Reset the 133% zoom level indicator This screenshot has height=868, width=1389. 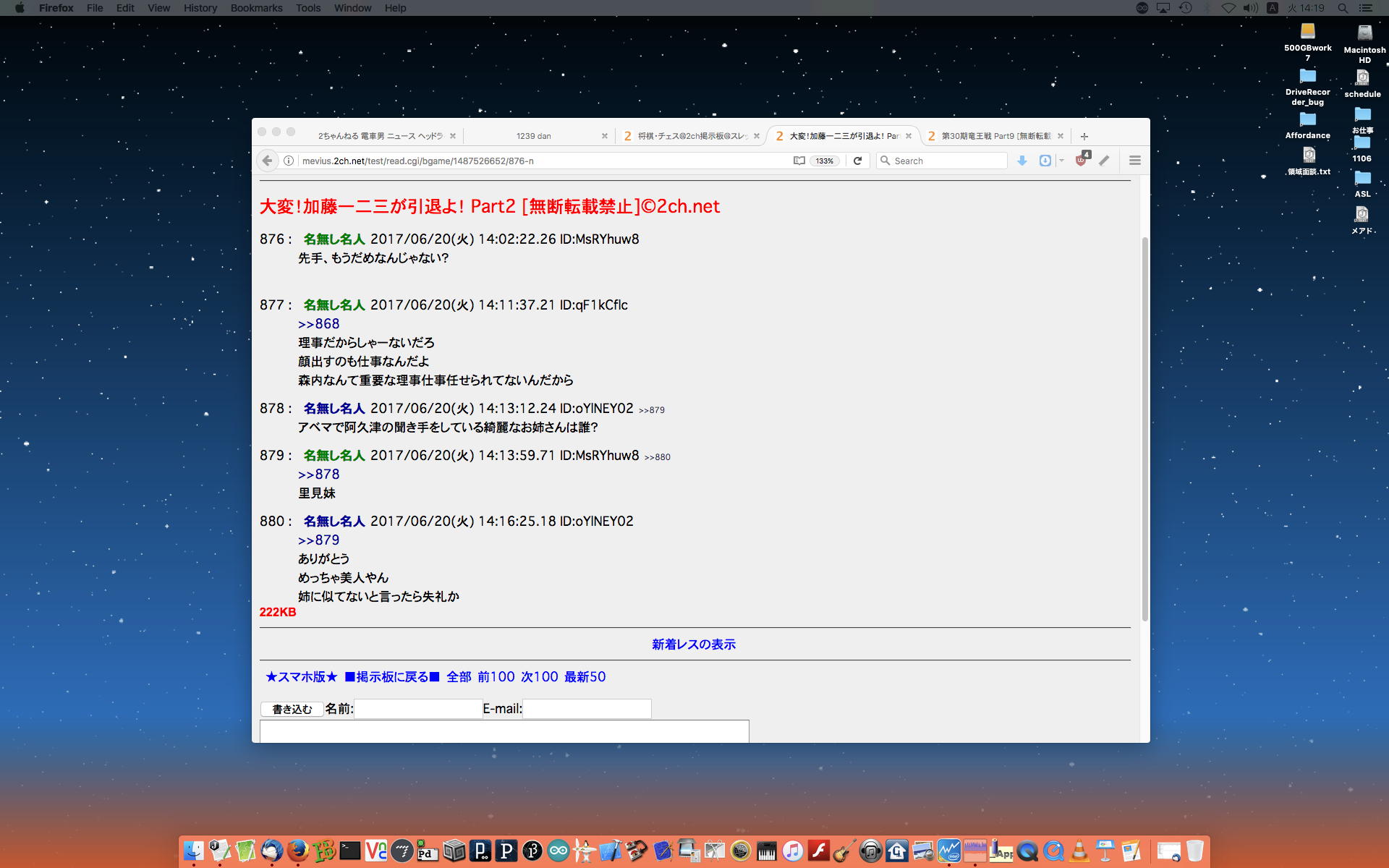825,161
